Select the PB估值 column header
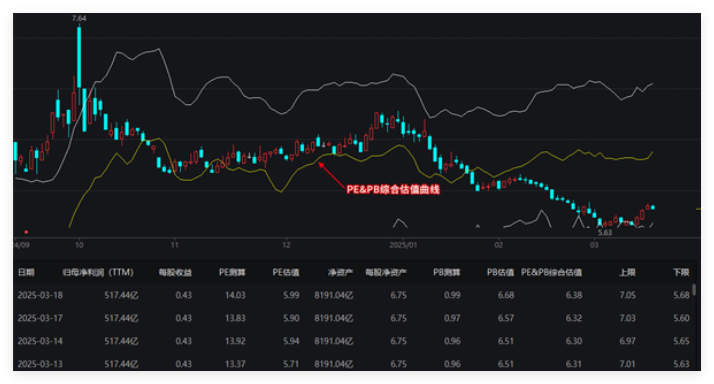 click(x=500, y=272)
